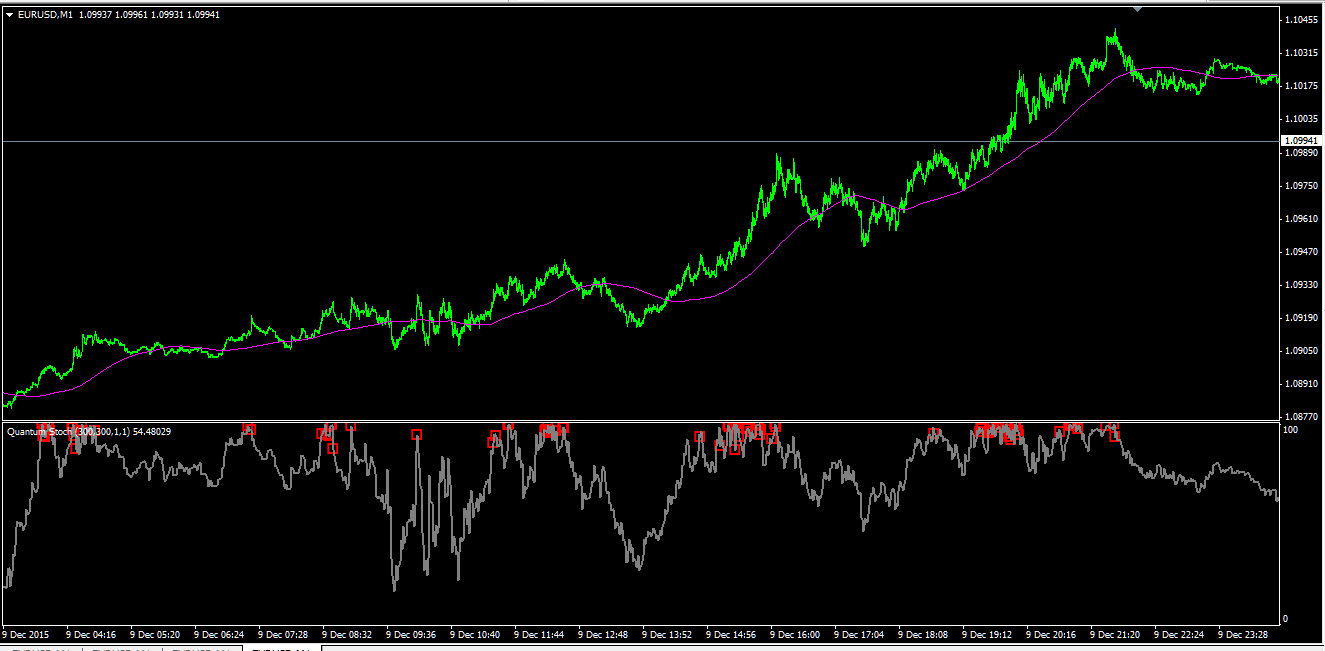Image resolution: width=1325 pixels, height=651 pixels.
Task: Click the 1.10035 price scale value
Action: click(x=1303, y=119)
